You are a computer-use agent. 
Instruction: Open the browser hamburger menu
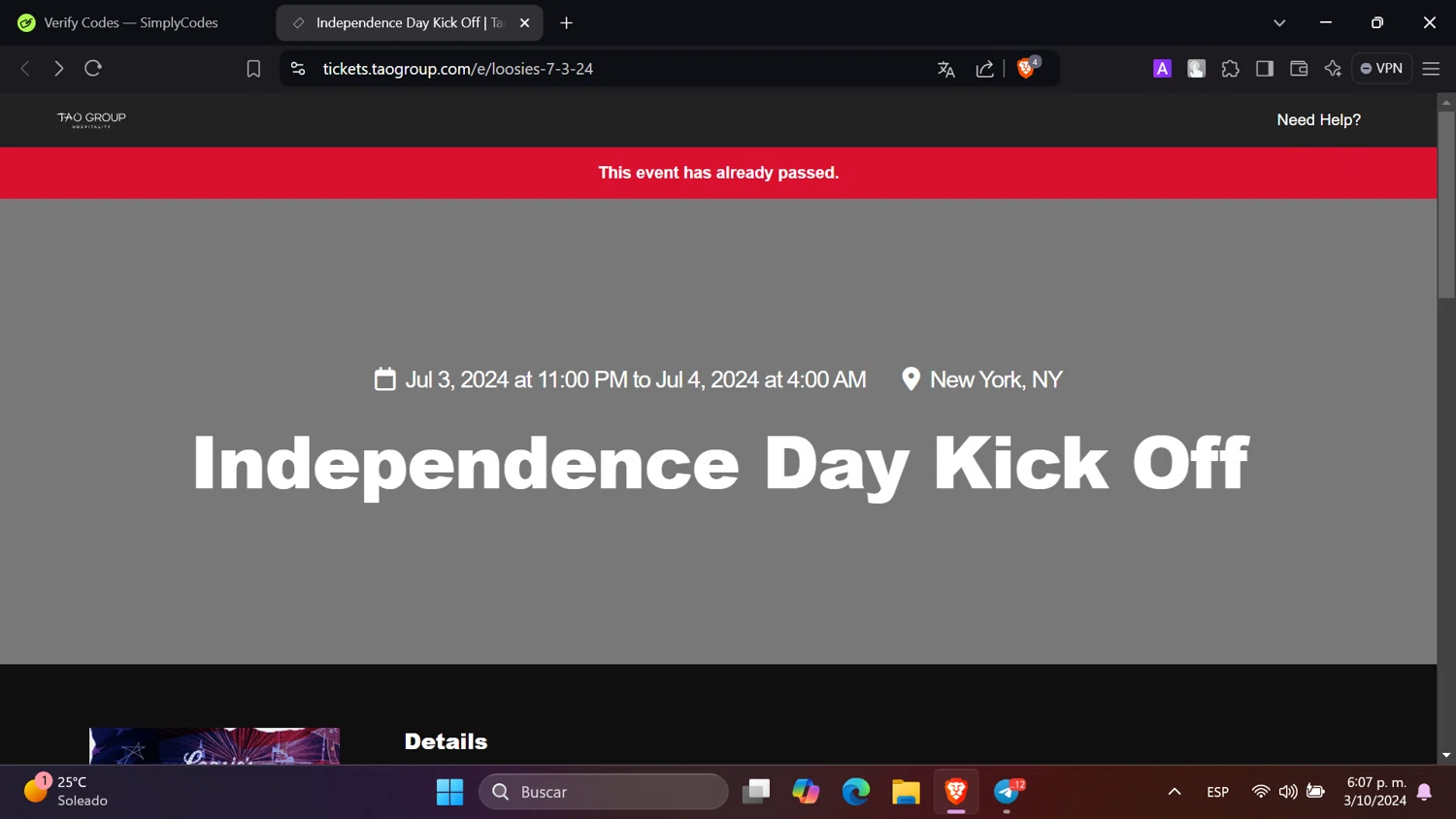coord(1431,68)
